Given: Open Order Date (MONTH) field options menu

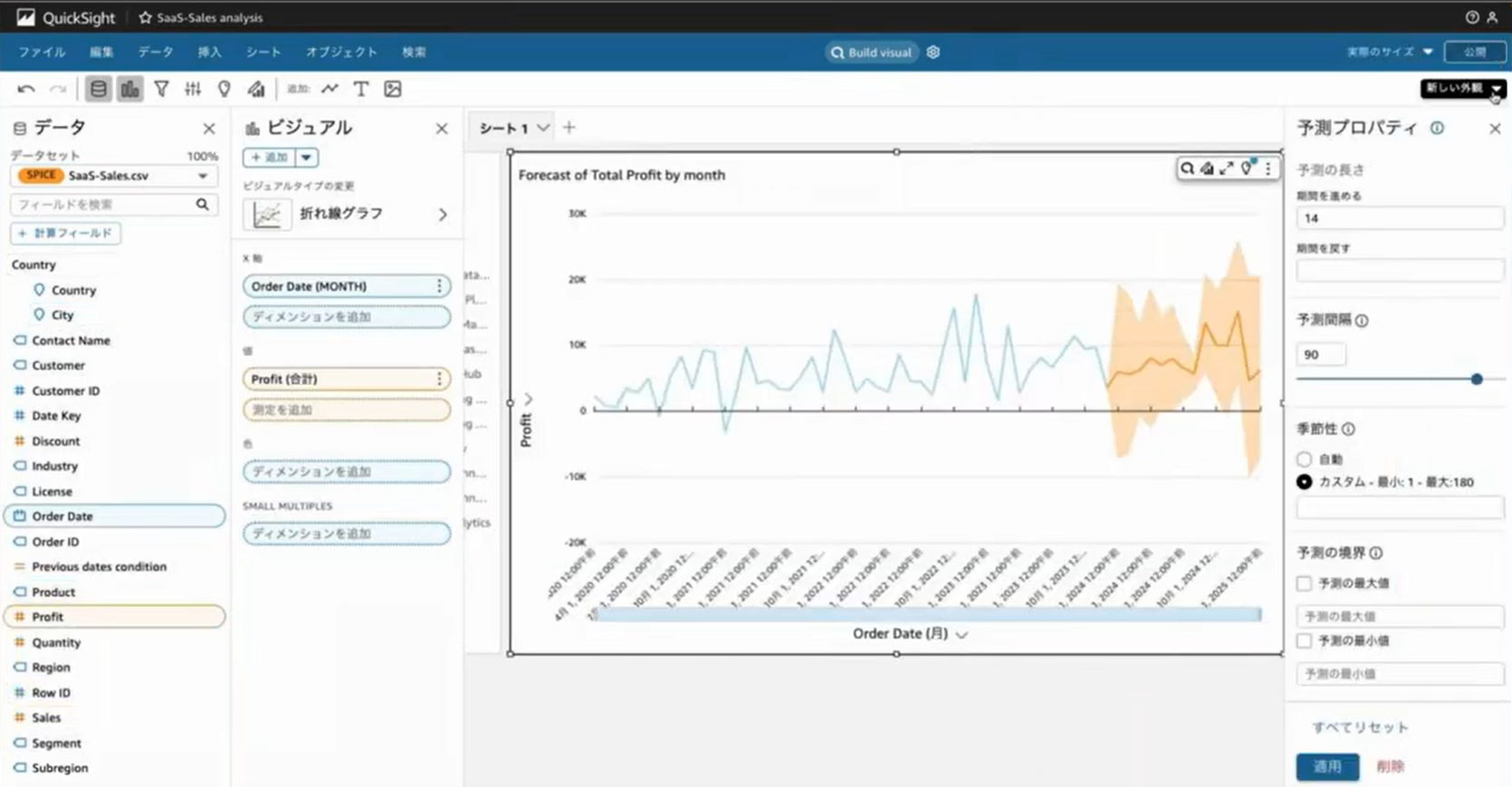Looking at the screenshot, I should pyautogui.click(x=439, y=286).
